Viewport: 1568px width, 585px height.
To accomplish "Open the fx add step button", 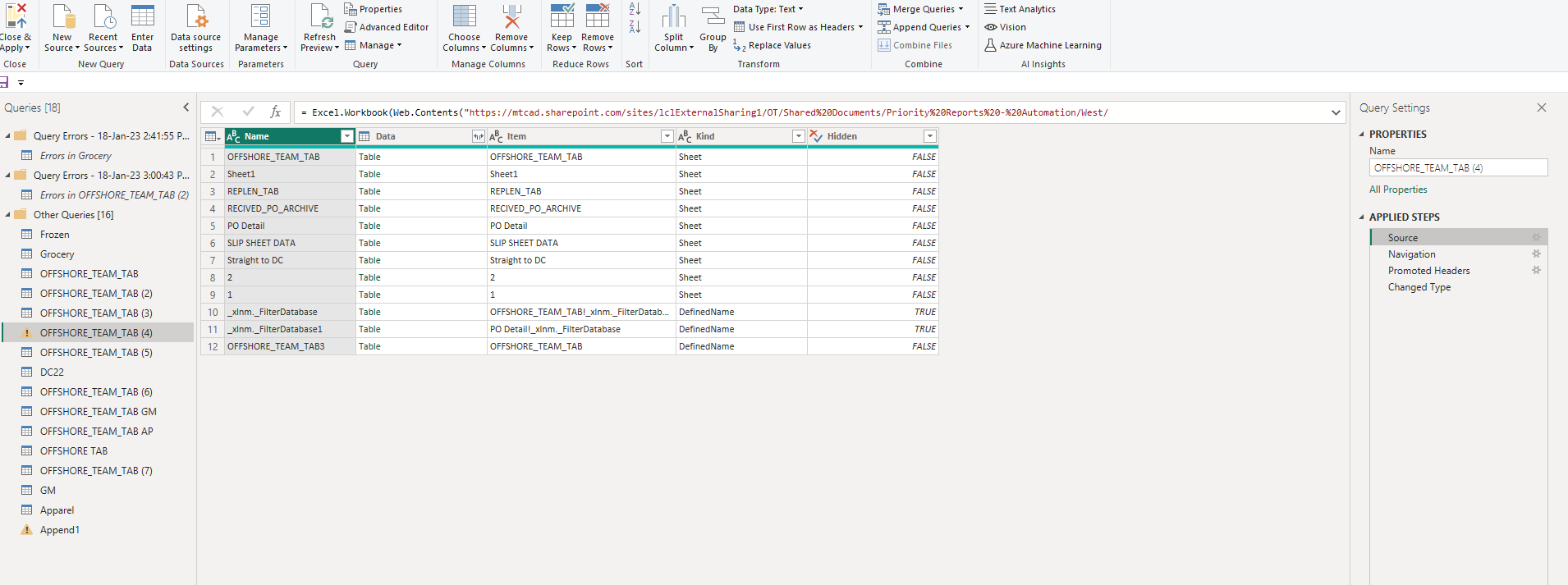I will pos(276,112).
